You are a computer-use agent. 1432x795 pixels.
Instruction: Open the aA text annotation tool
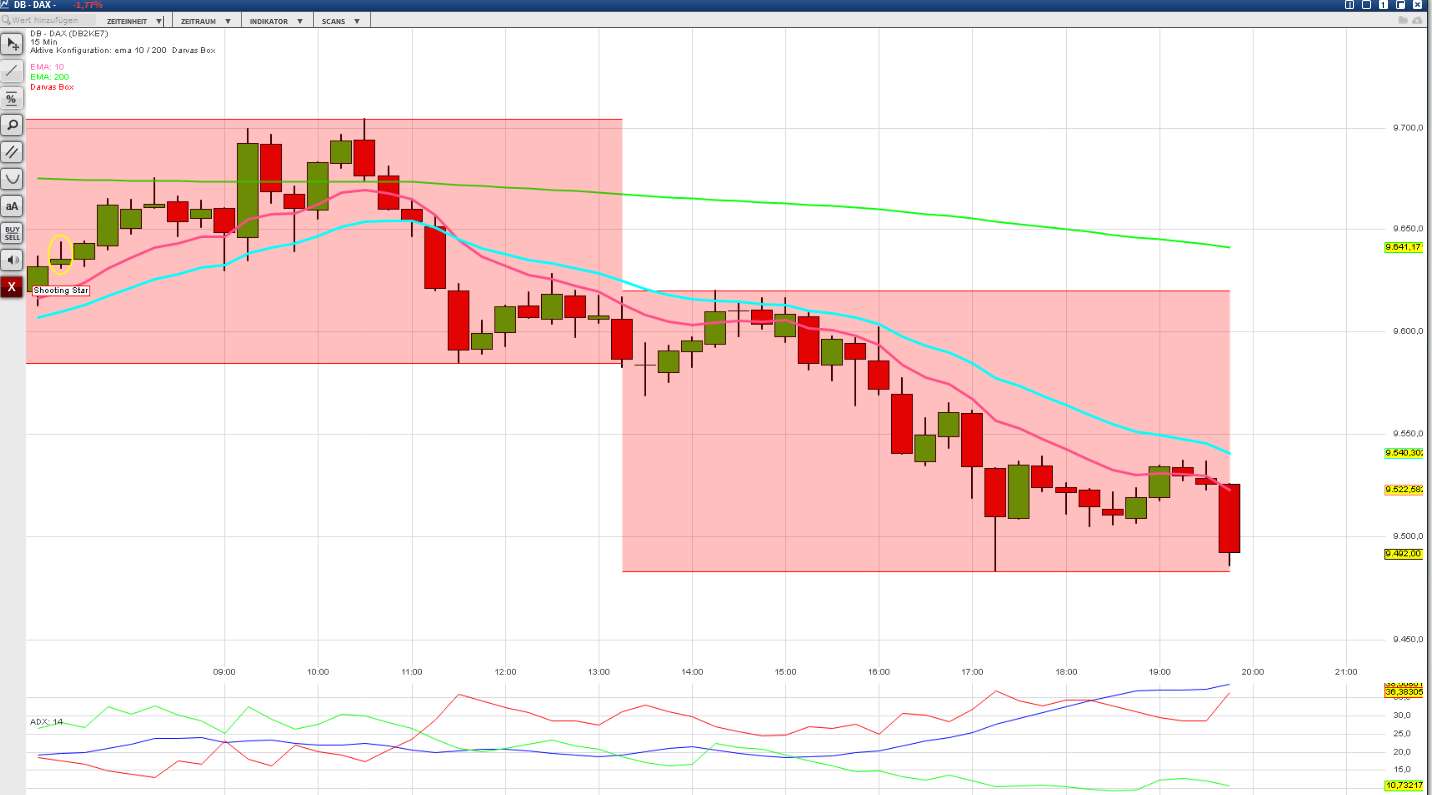(12, 206)
